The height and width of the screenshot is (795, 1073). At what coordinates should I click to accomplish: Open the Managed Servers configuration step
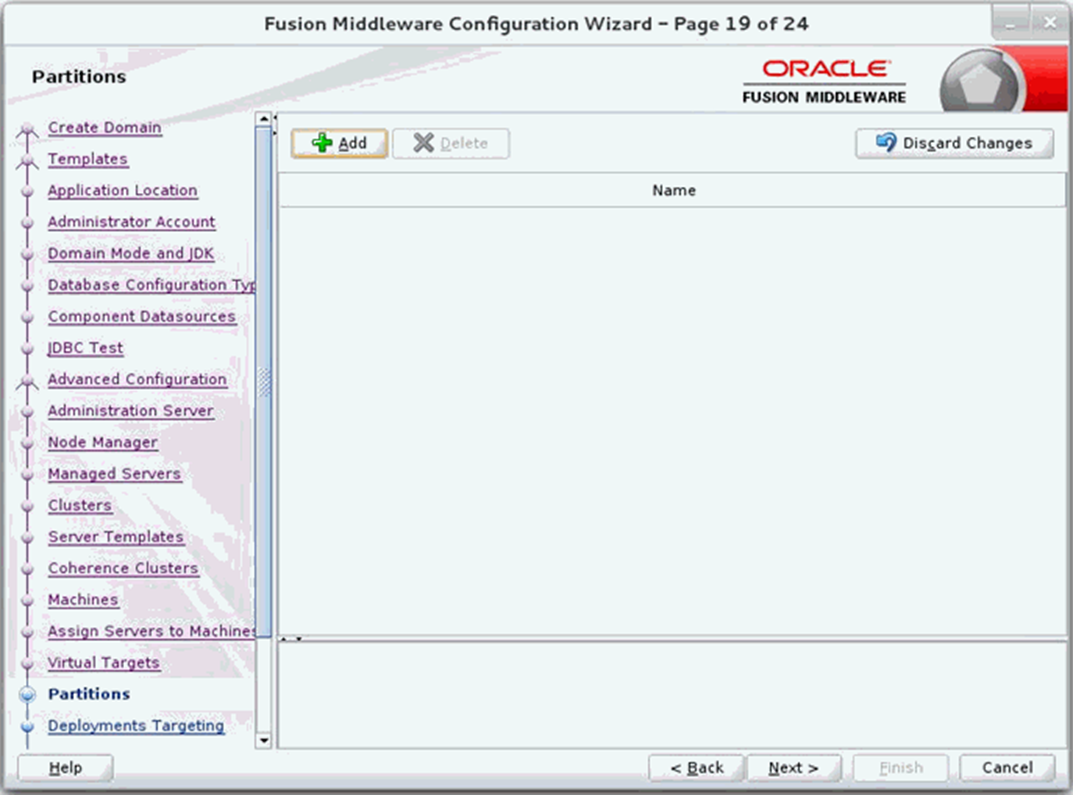pyautogui.click(x=114, y=473)
